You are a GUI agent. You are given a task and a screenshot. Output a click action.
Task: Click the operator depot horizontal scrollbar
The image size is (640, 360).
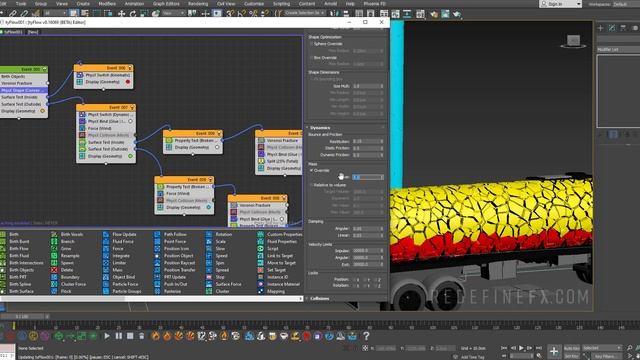(151, 299)
